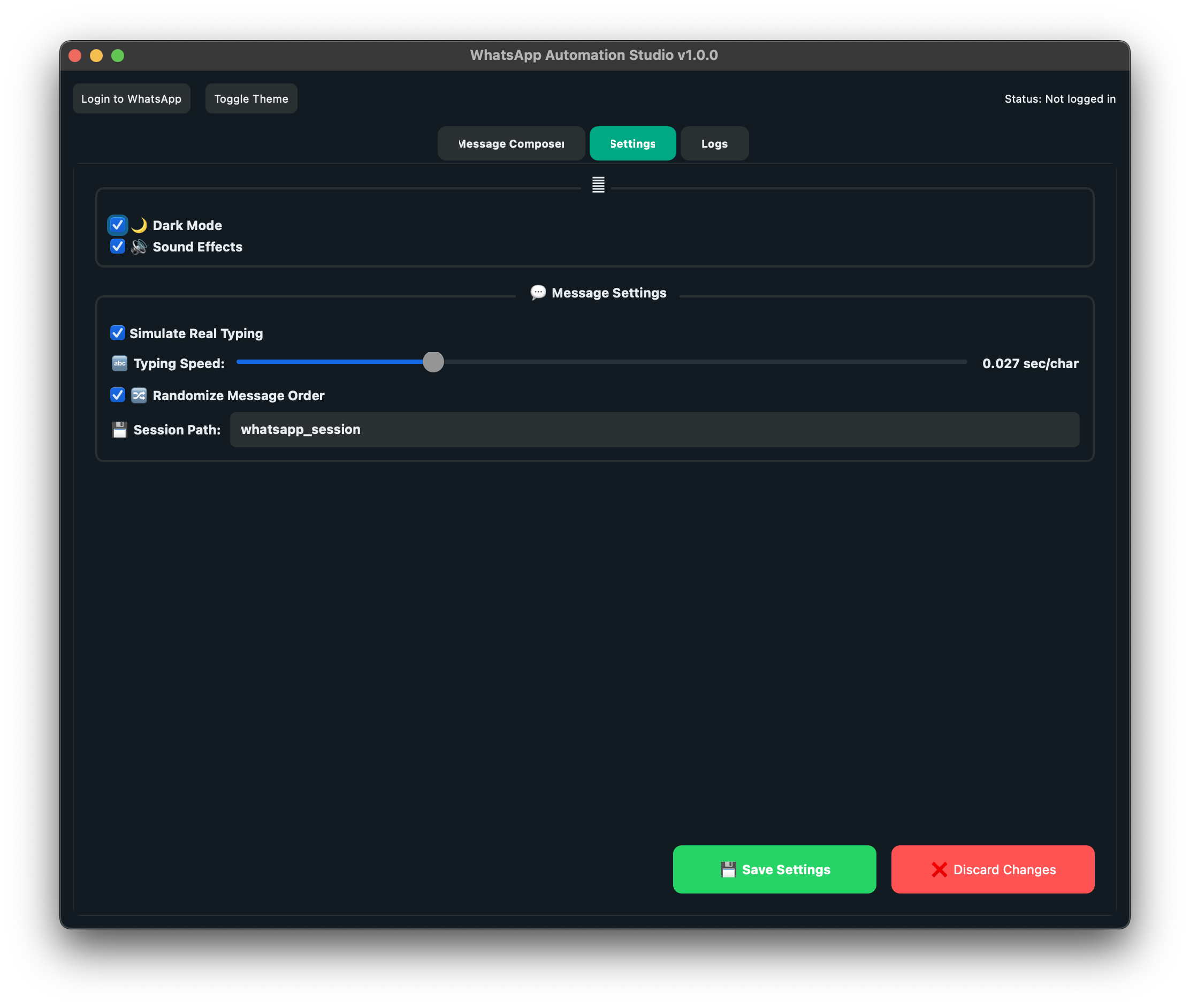The width and height of the screenshot is (1190, 1008).
Task: Open the Logs tab
Action: tap(714, 143)
